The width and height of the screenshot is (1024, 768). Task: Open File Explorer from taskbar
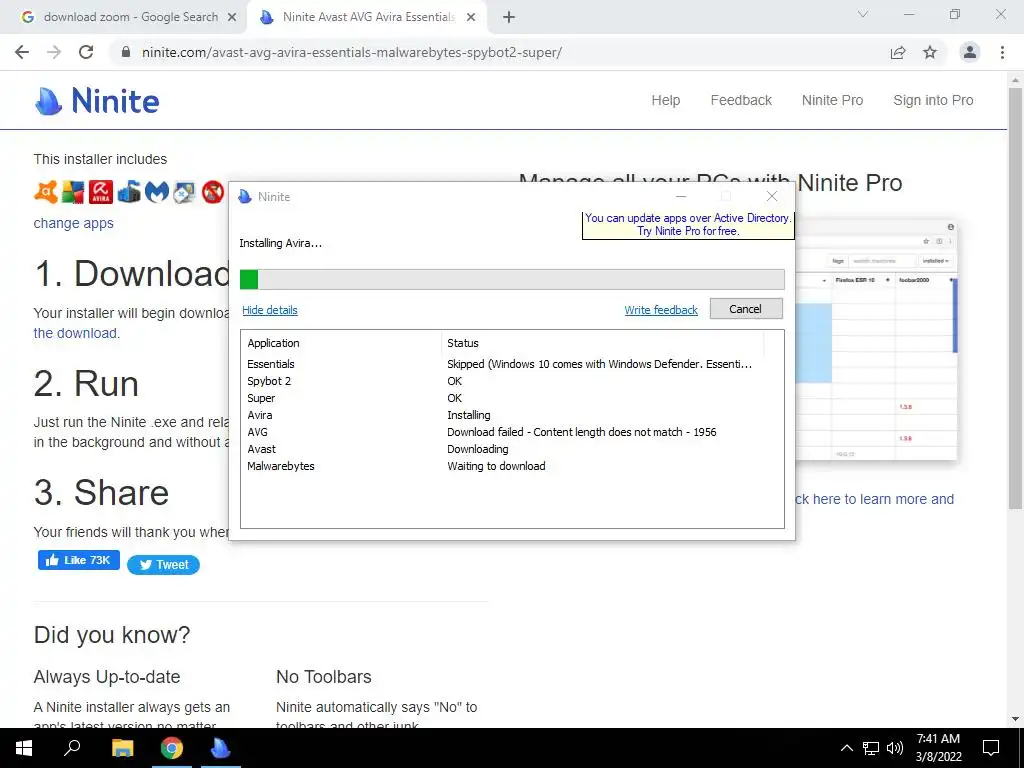[x=122, y=748]
